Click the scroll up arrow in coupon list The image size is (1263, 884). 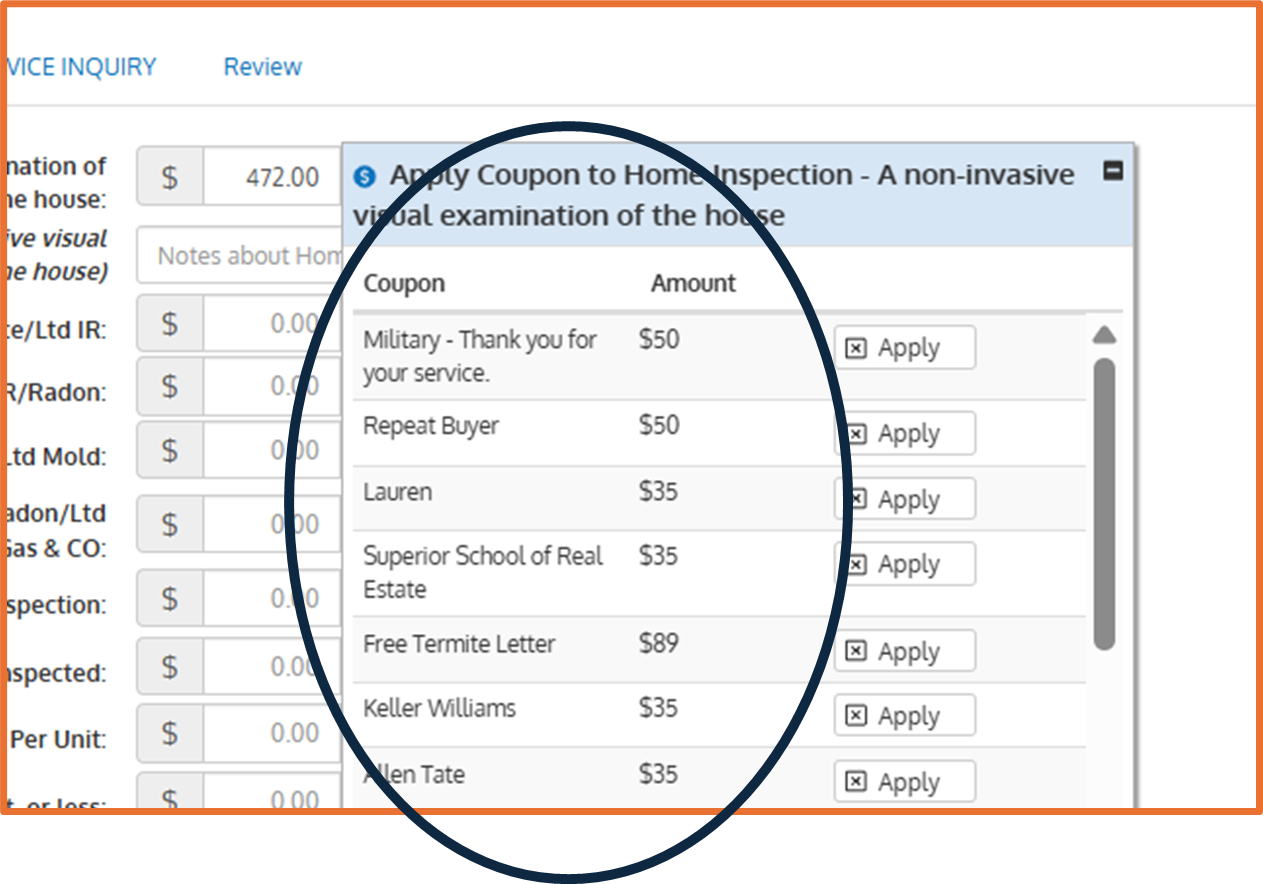tap(1104, 335)
